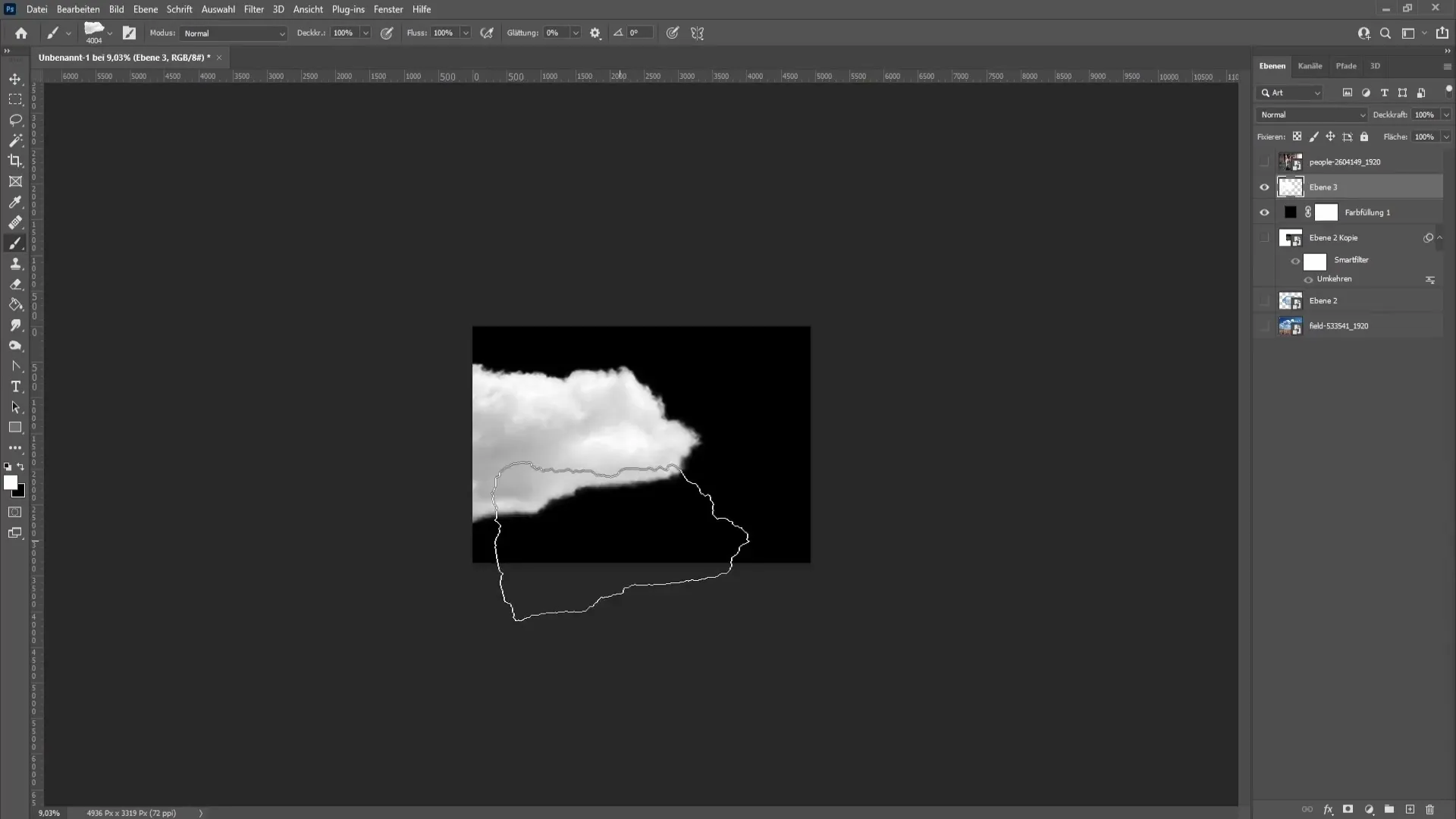1456x819 pixels.
Task: Select the Lasso tool
Action: pos(15,120)
